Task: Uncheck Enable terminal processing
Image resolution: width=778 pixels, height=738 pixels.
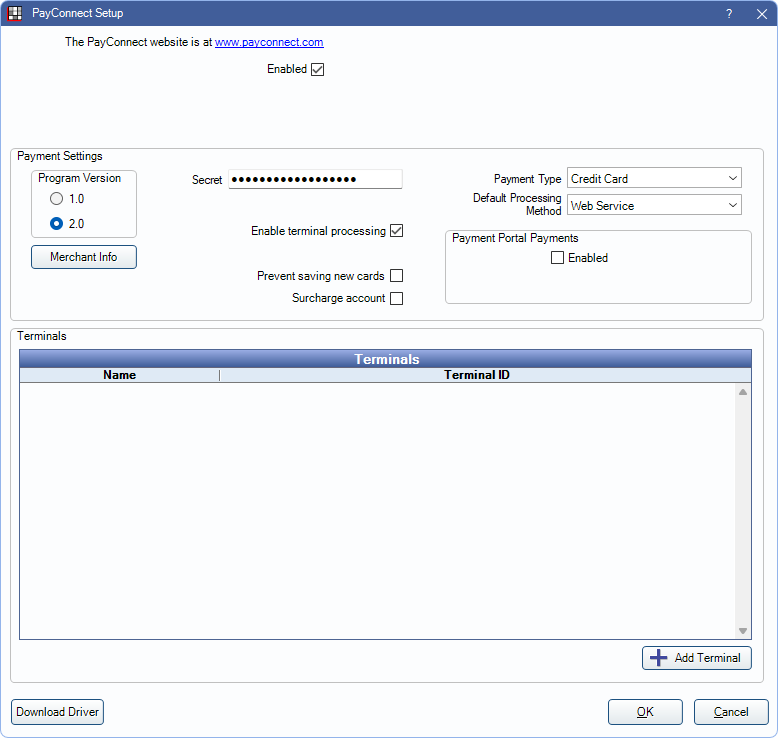Action: click(396, 231)
